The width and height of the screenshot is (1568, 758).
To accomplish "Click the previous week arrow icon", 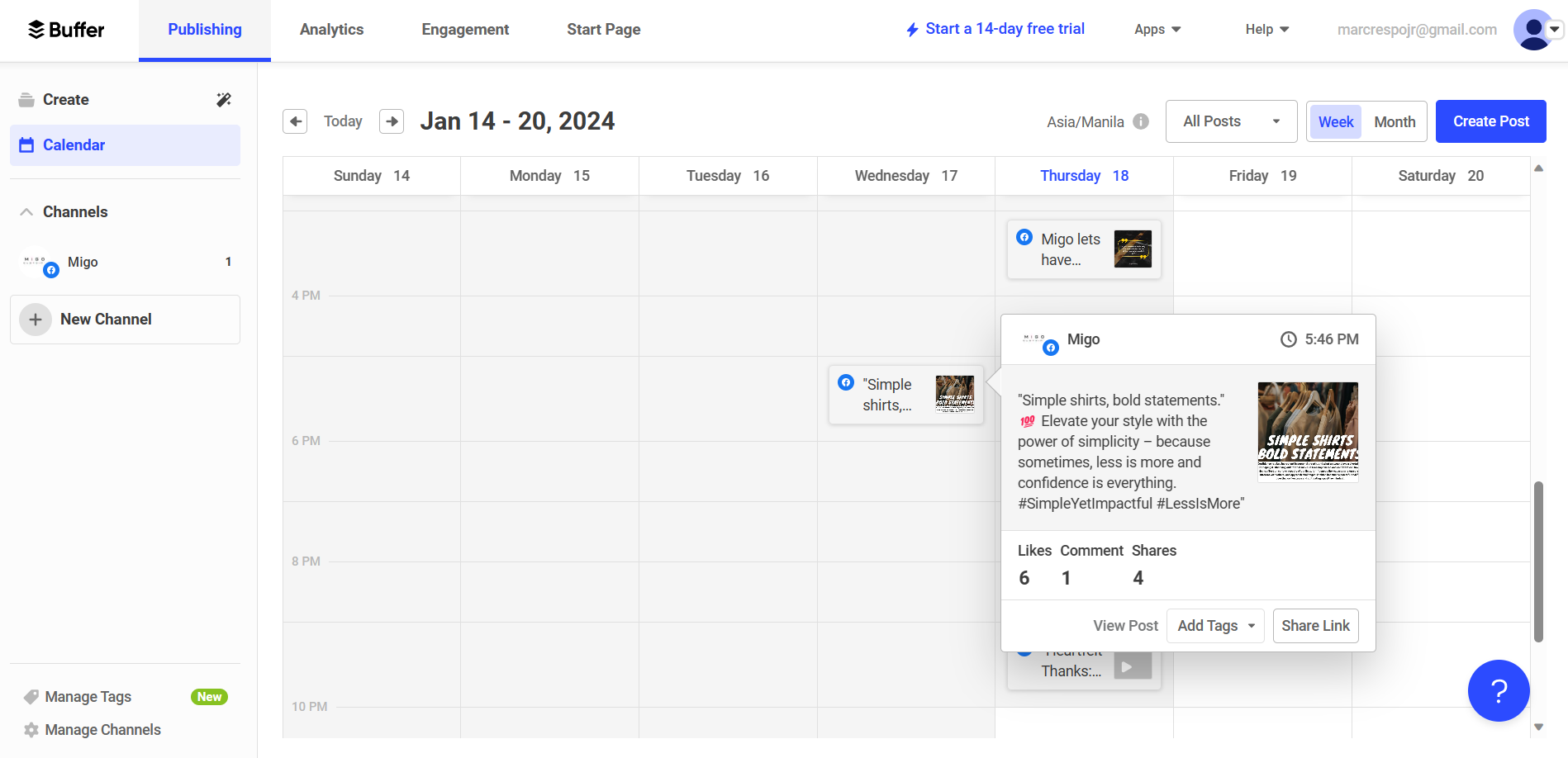I will click(x=295, y=121).
